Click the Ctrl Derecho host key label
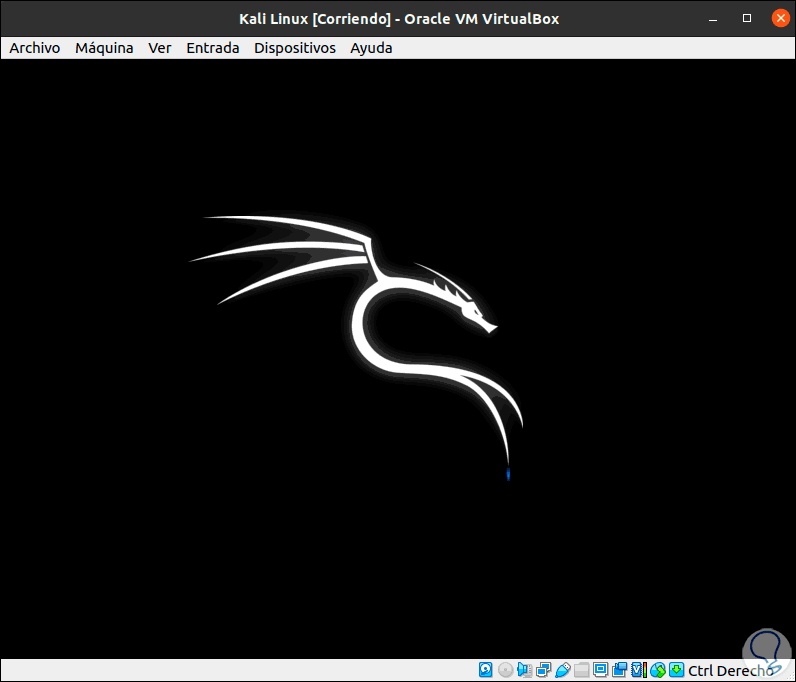796x682 pixels. [730, 670]
